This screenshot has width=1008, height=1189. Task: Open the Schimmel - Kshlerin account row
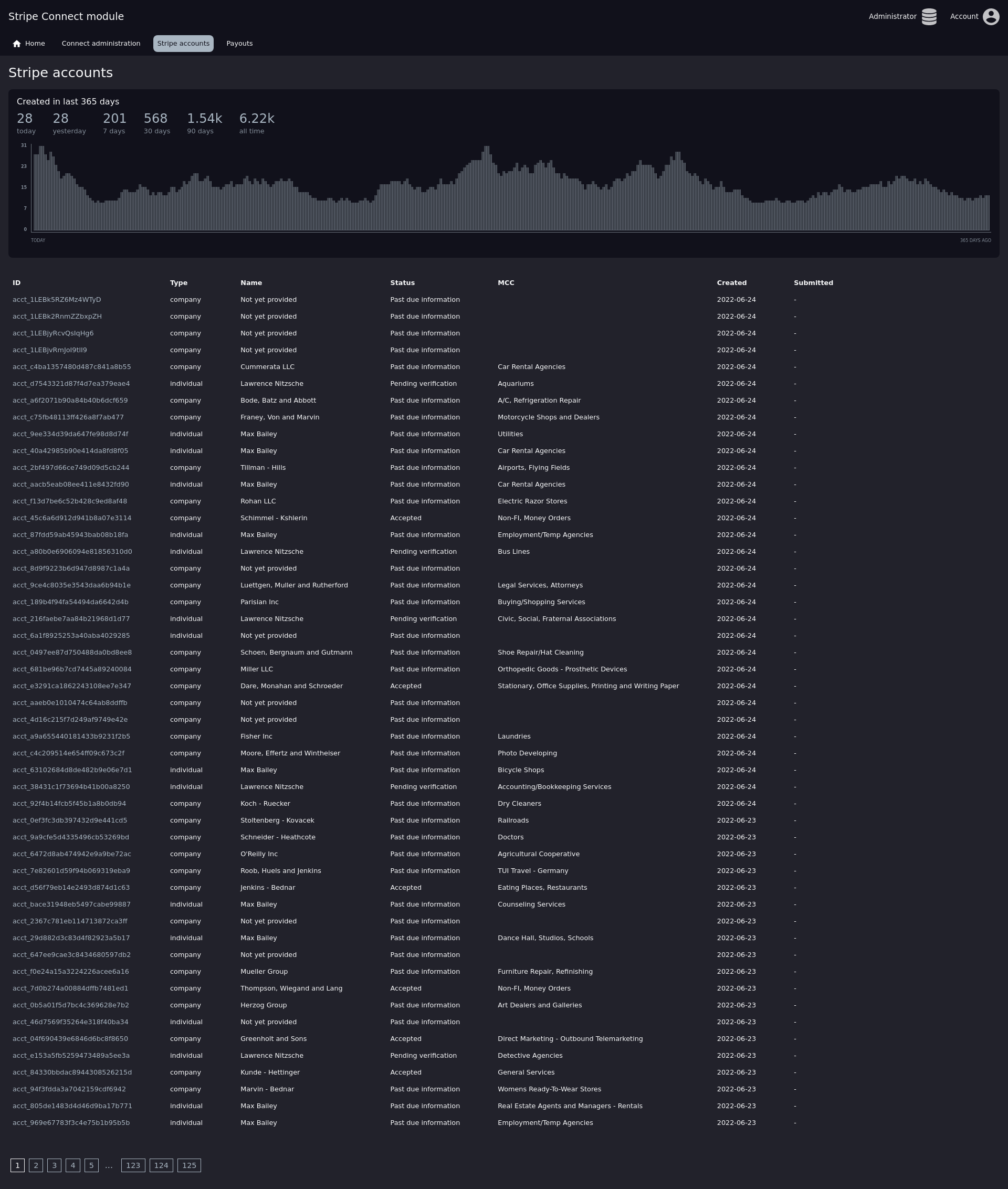tap(274, 518)
